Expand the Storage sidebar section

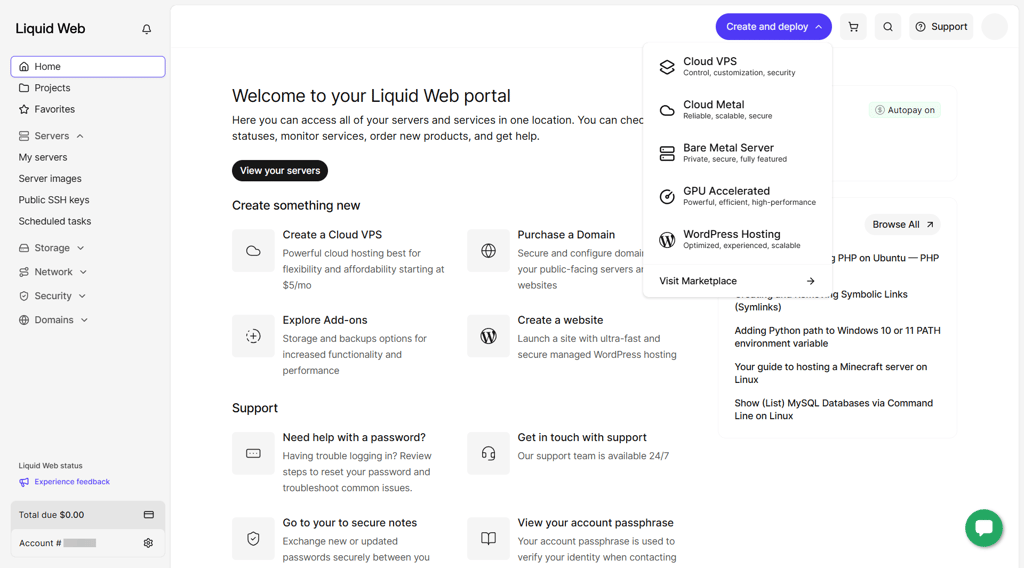(80, 248)
